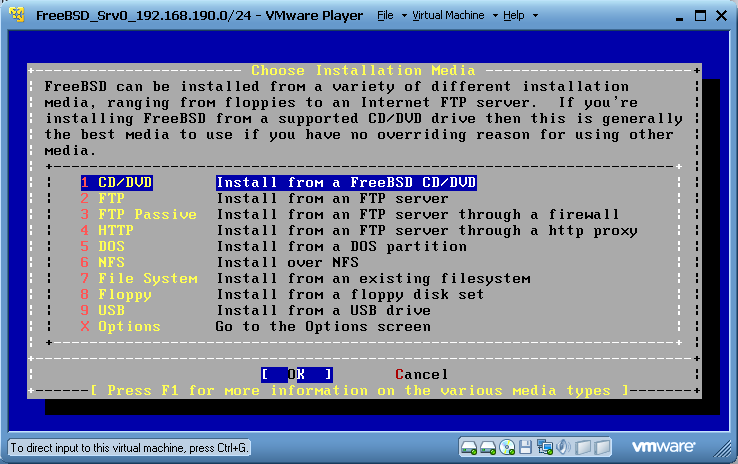Viewport: 738px width, 464px height.
Task: Select the 9 USB drive option
Action: pyautogui.click(x=255, y=311)
